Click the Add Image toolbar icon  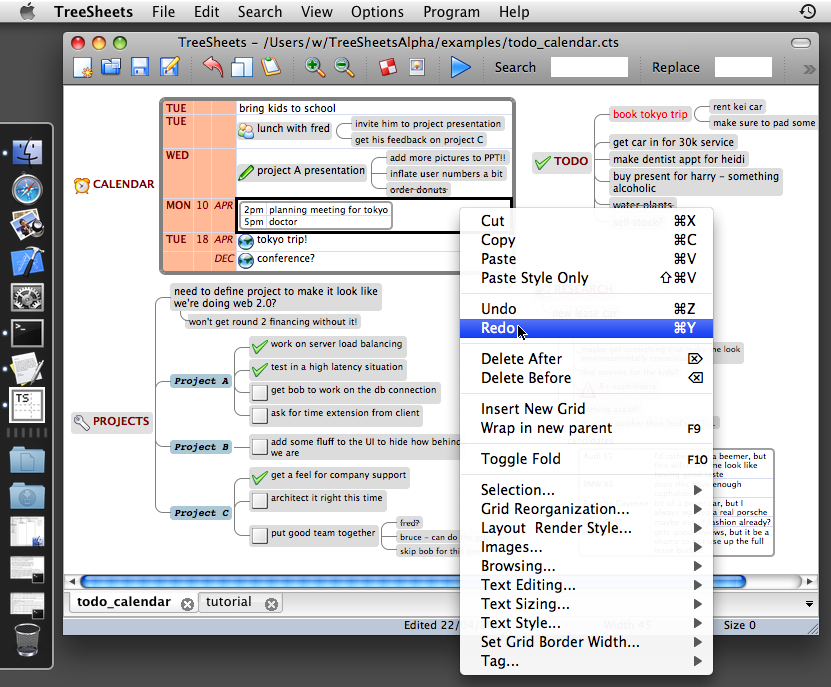(x=417, y=68)
